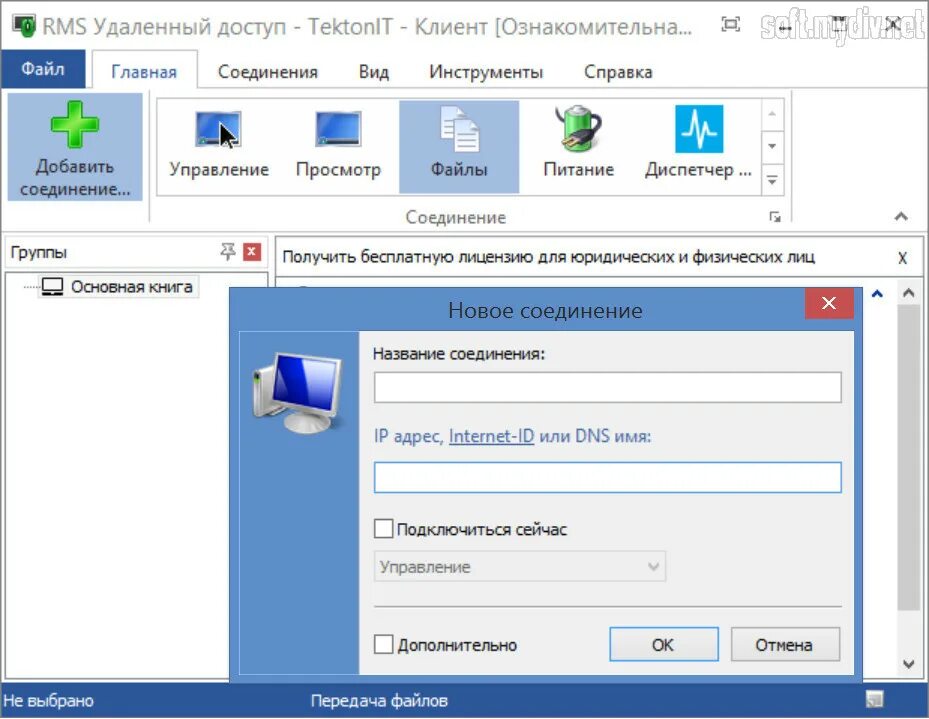Switch to the Соединения tab
Screen dimensions: 929x719
click(268, 72)
